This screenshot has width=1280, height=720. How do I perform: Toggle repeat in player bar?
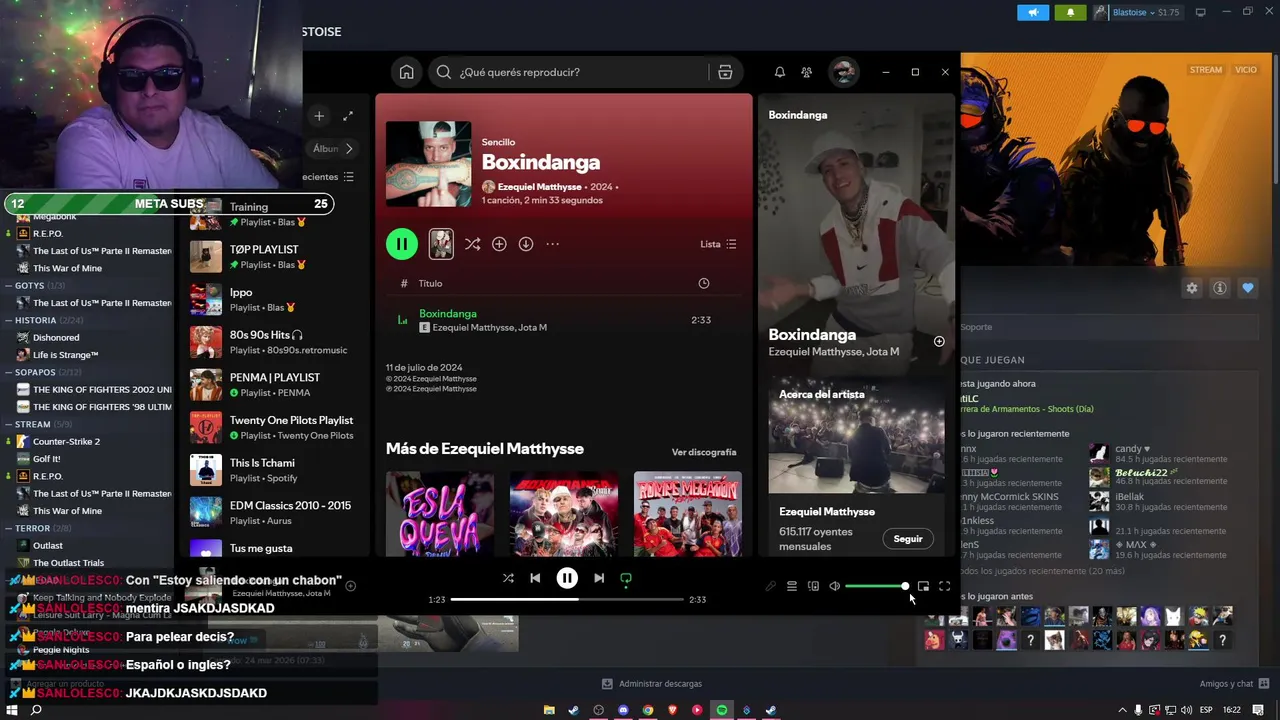(626, 578)
